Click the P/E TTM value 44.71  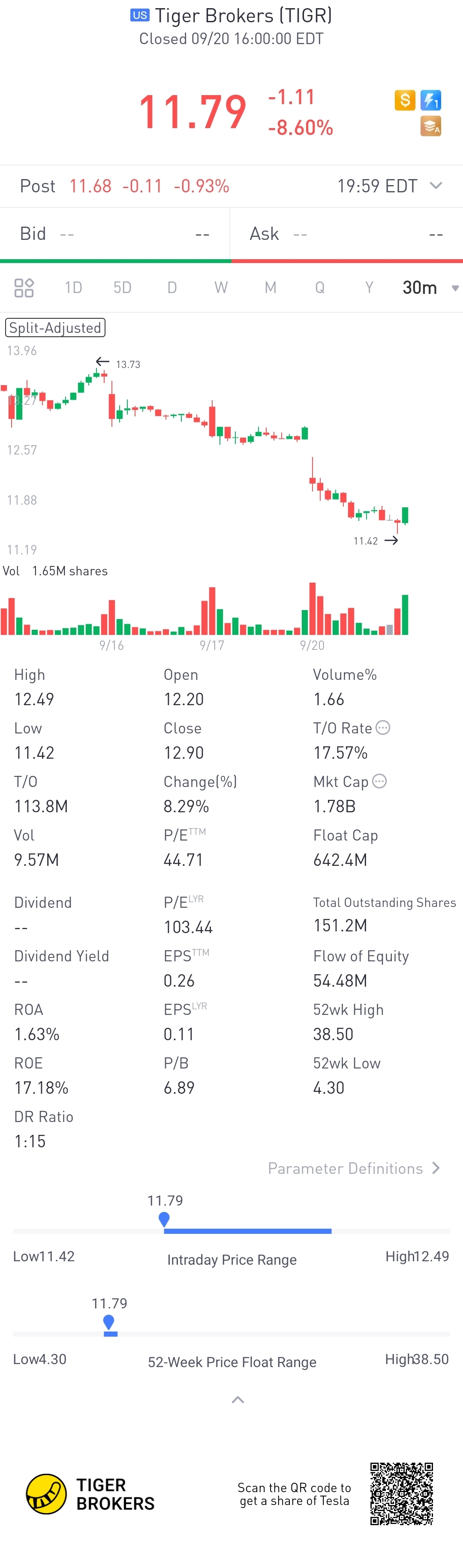183,859
